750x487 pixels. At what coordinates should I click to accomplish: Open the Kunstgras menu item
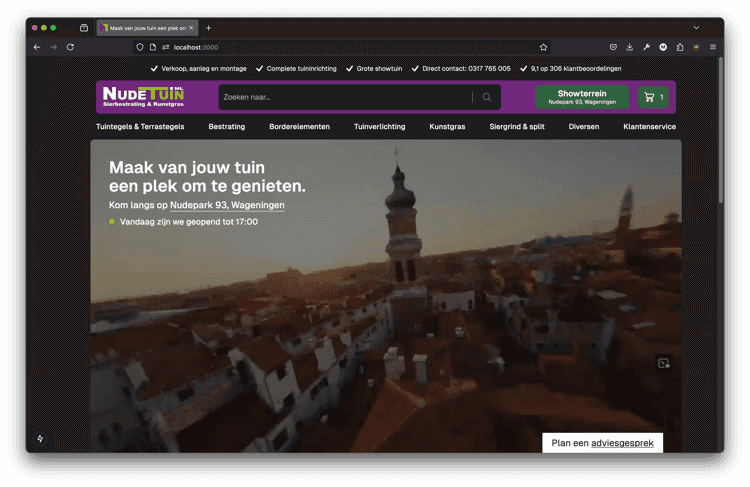(x=447, y=127)
